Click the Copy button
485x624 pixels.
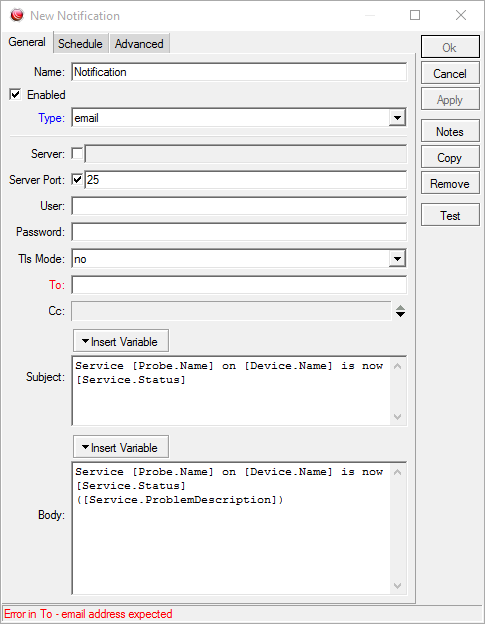click(450, 158)
